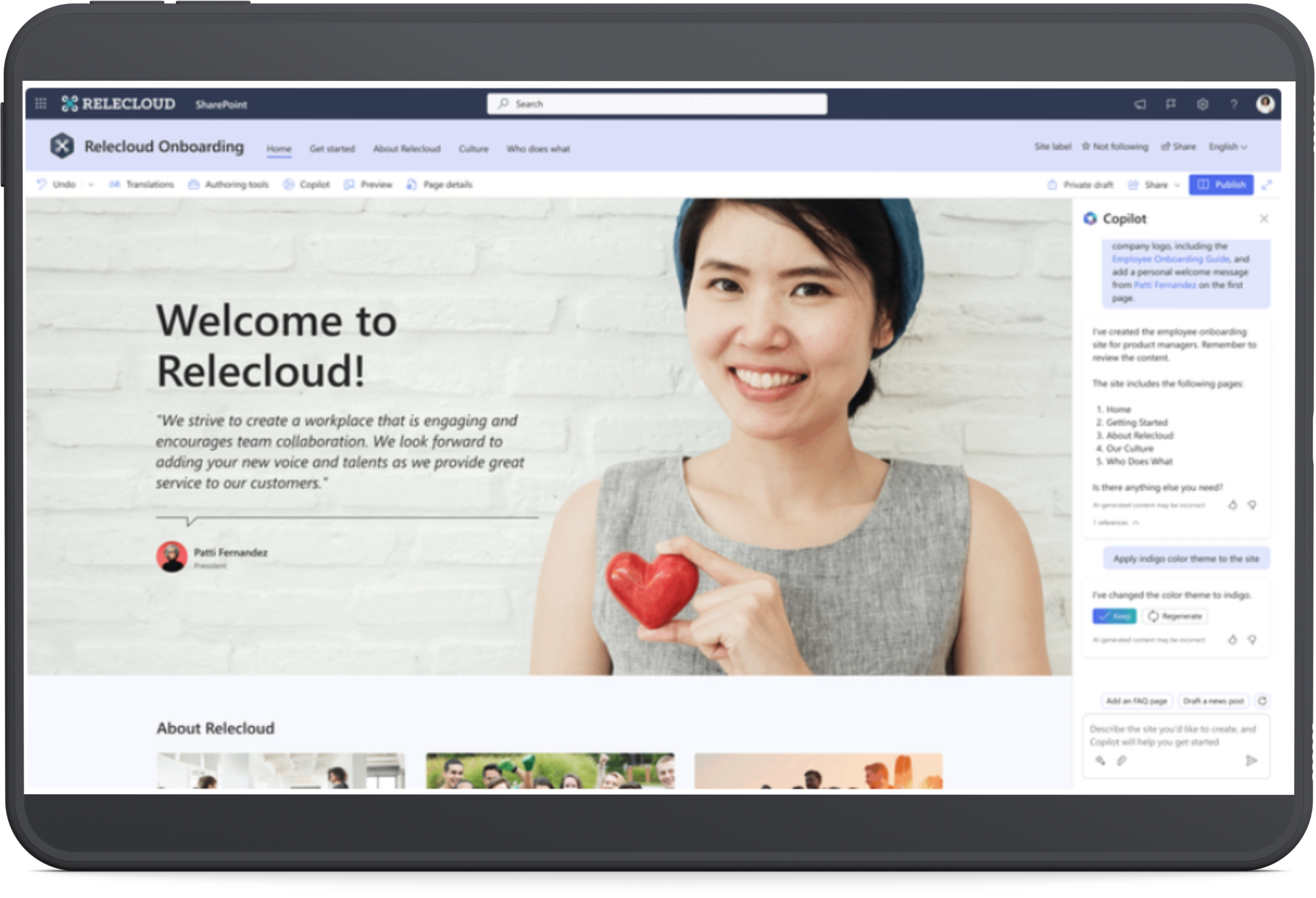Click Patti Fernandez's author photo
Screen dimensions: 1316x898
point(171,556)
